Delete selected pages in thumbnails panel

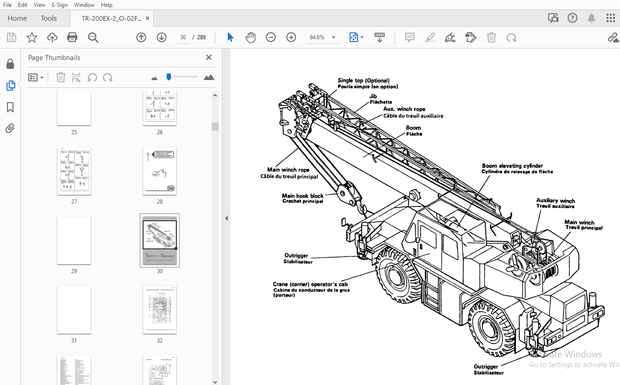[60, 77]
